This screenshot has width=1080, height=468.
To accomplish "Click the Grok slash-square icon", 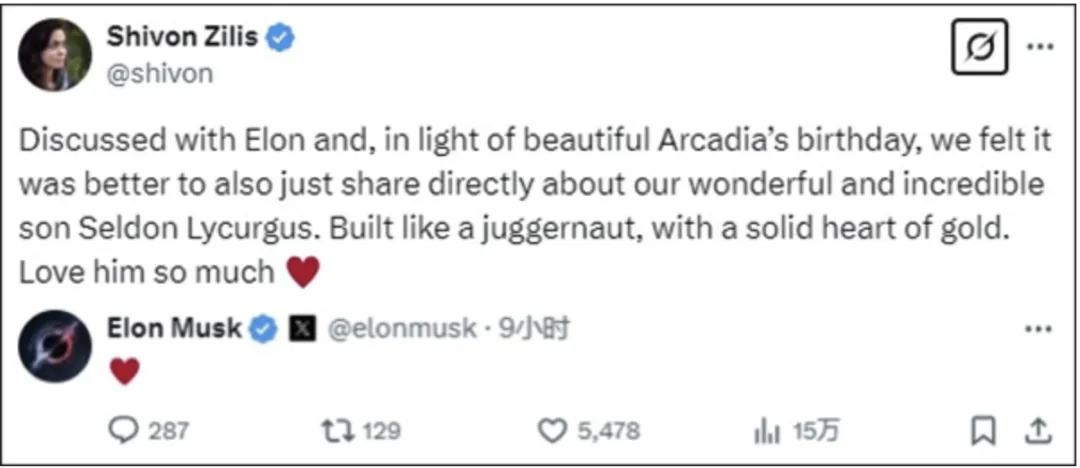I will click(x=979, y=47).
